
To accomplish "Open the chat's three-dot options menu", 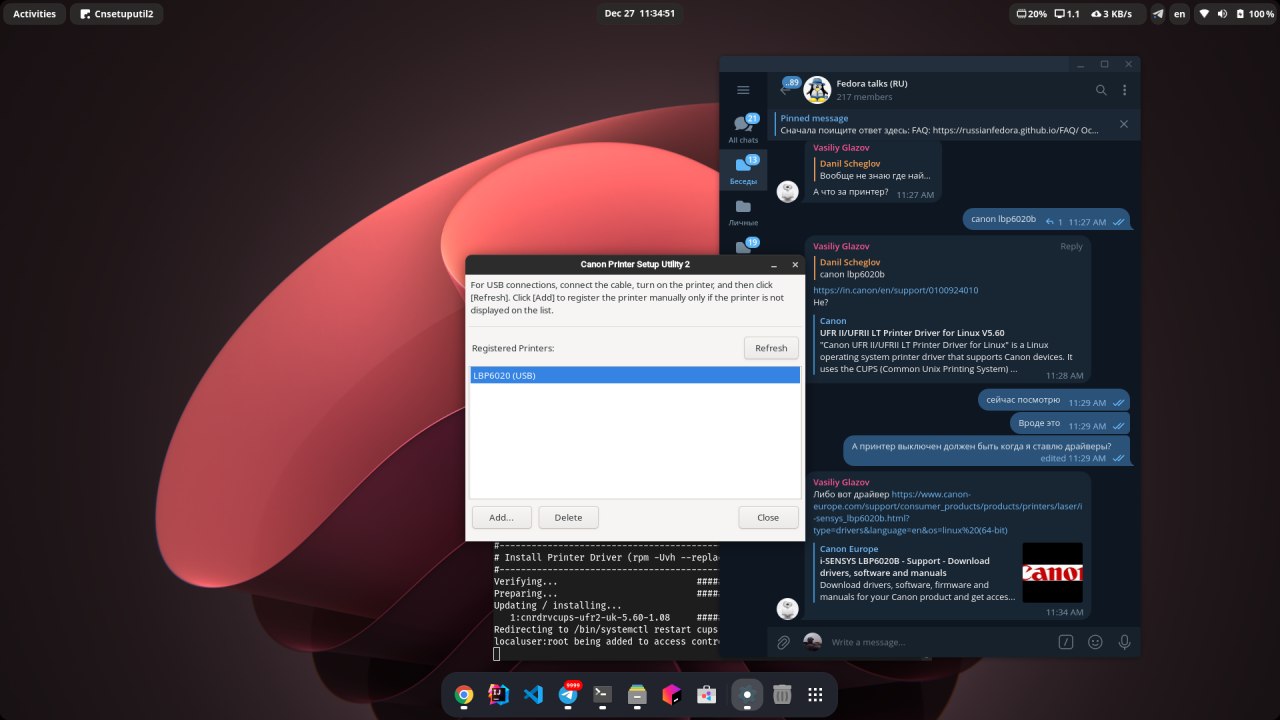I will 1124,90.
